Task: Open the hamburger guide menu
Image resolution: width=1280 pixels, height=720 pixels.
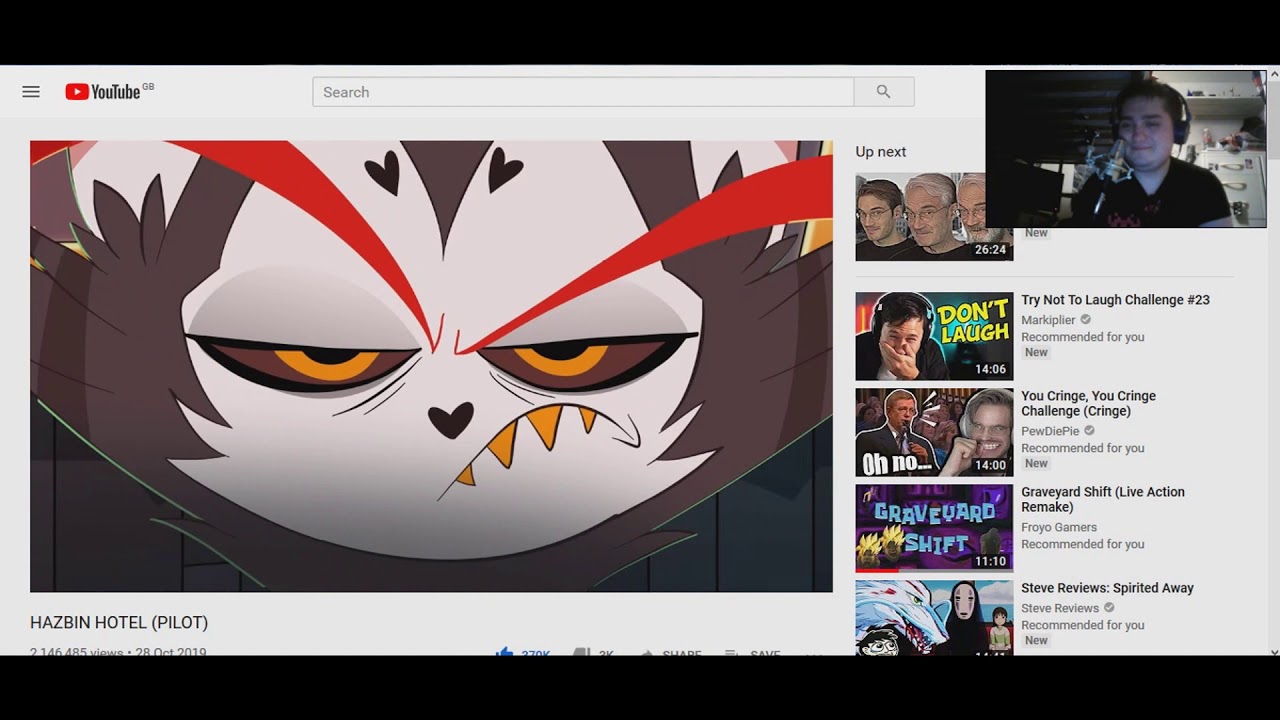Action: tap(31, 92)
